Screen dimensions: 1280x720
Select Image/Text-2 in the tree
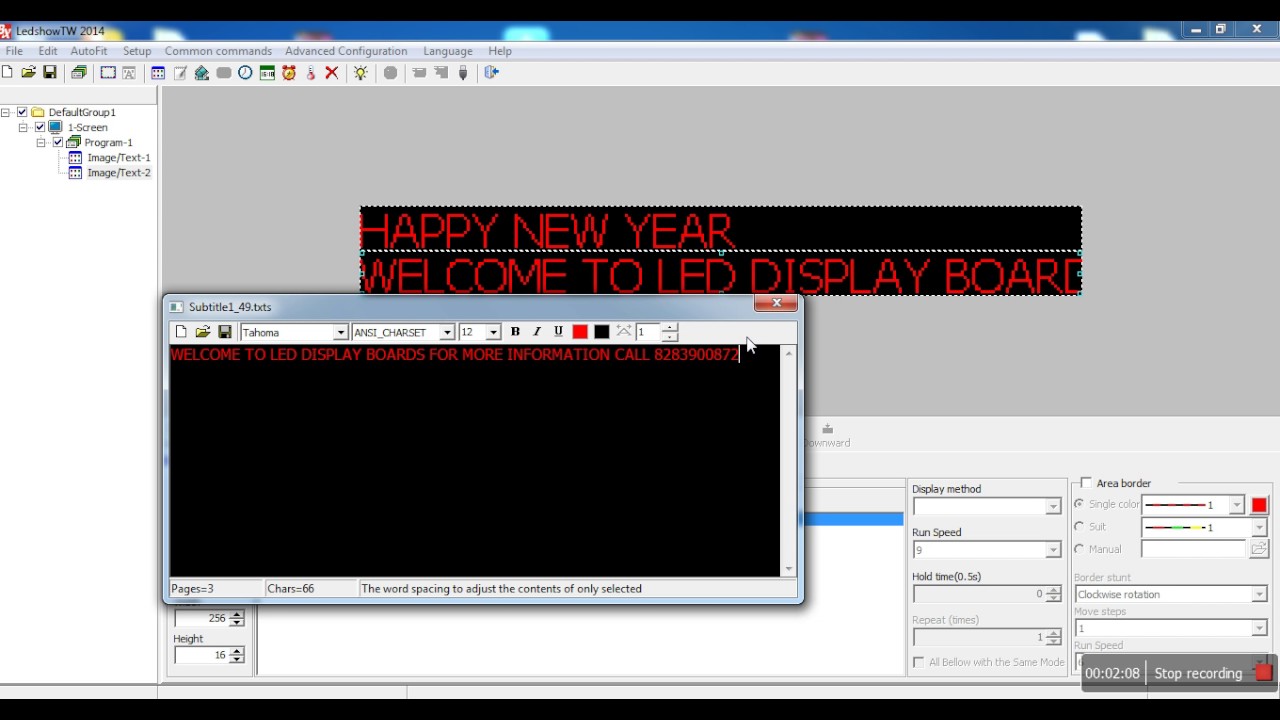point(118,172)
